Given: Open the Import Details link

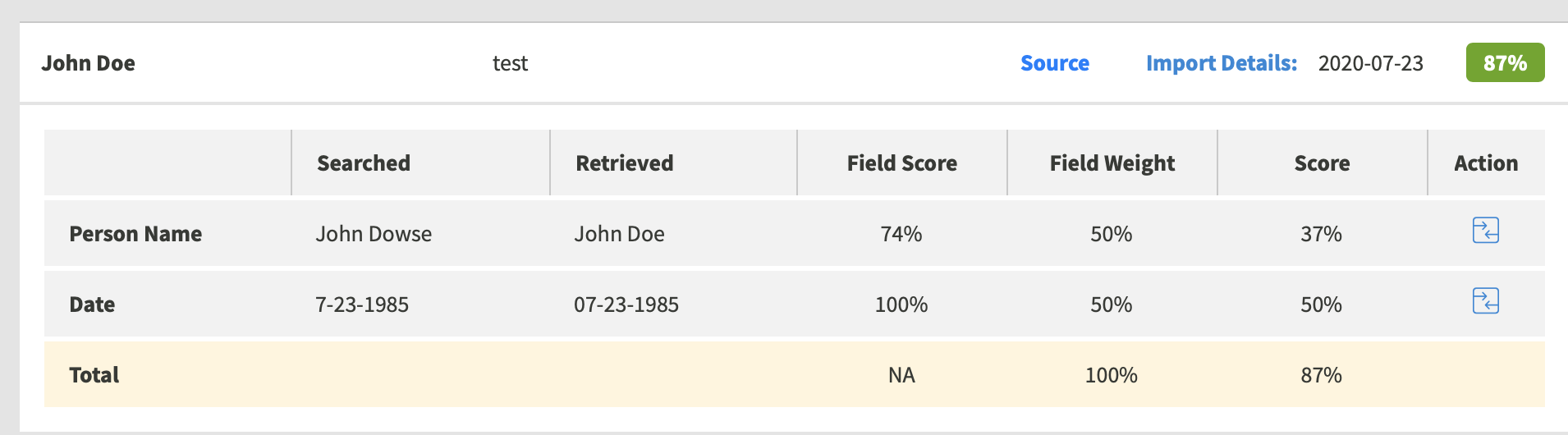Looking at the screenshot, I should [1222, 63].
